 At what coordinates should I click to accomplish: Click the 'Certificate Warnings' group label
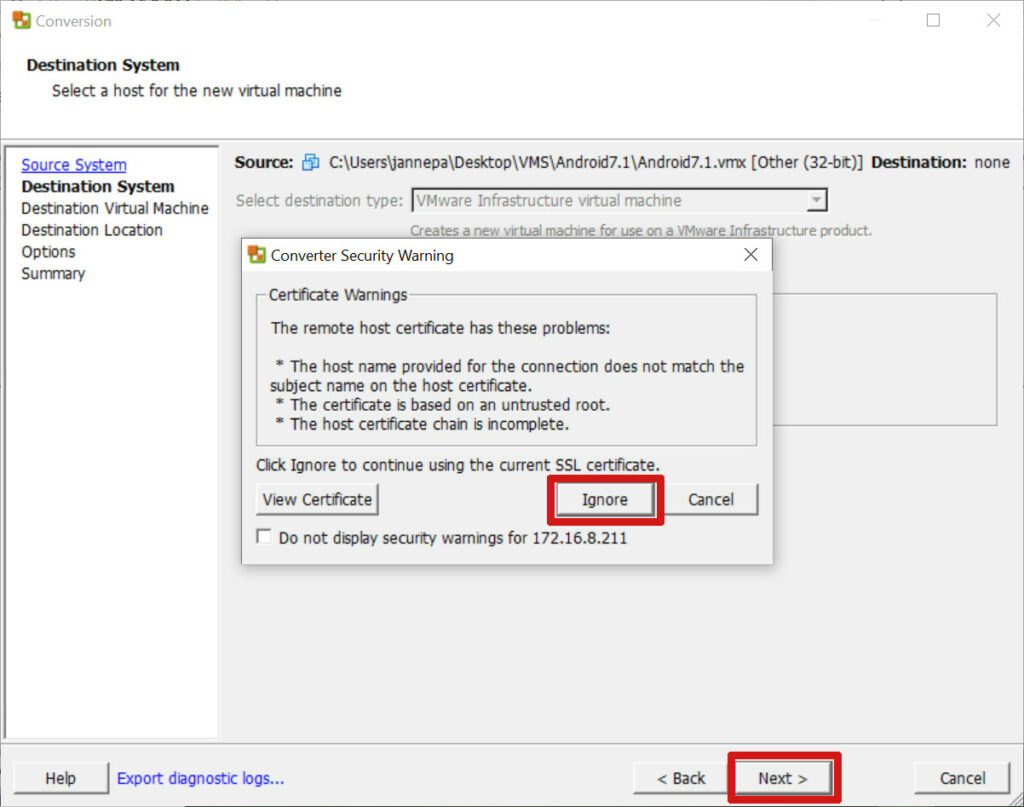(x=338, y=295)
